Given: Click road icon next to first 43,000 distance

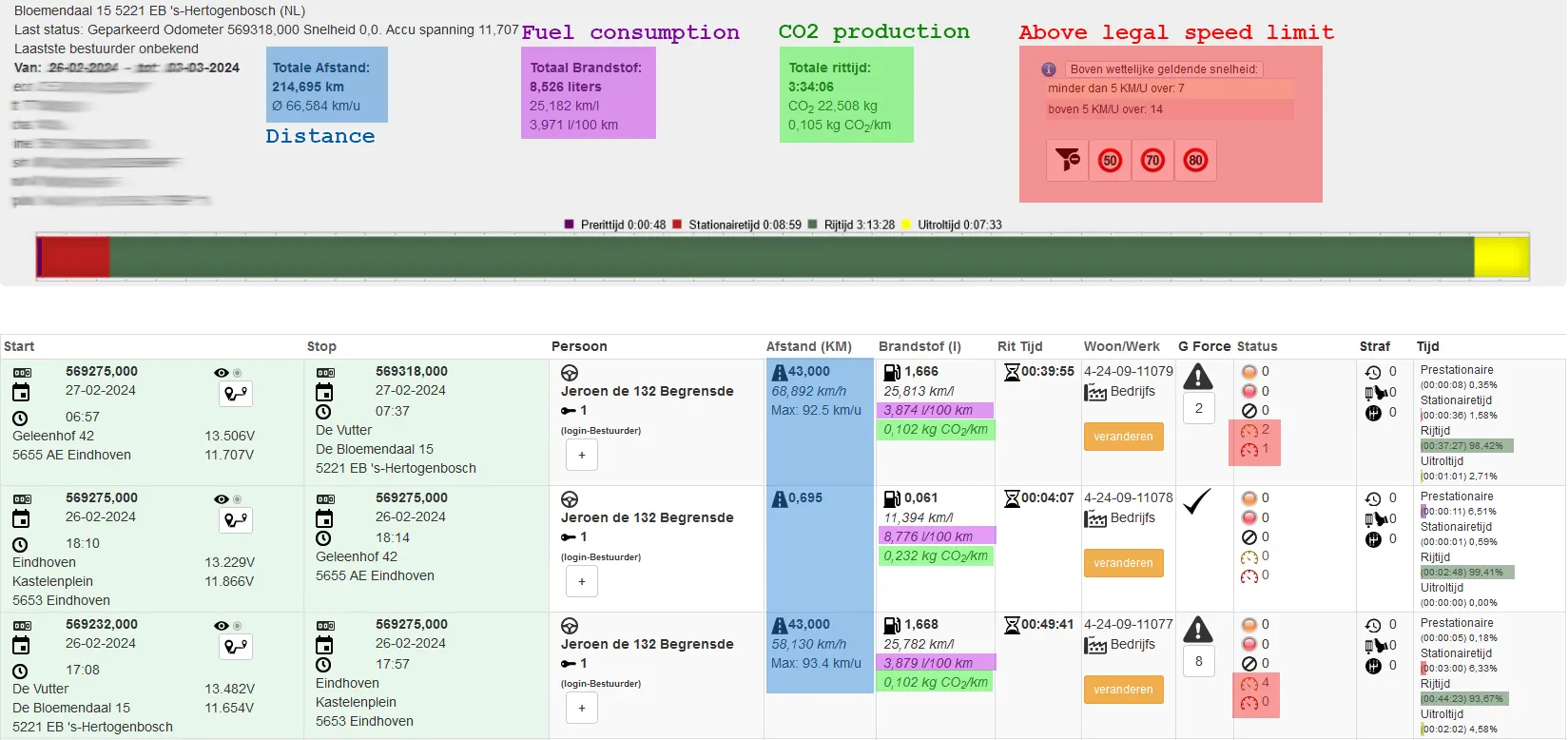Looking at the screenshot, I should (780, 372).
